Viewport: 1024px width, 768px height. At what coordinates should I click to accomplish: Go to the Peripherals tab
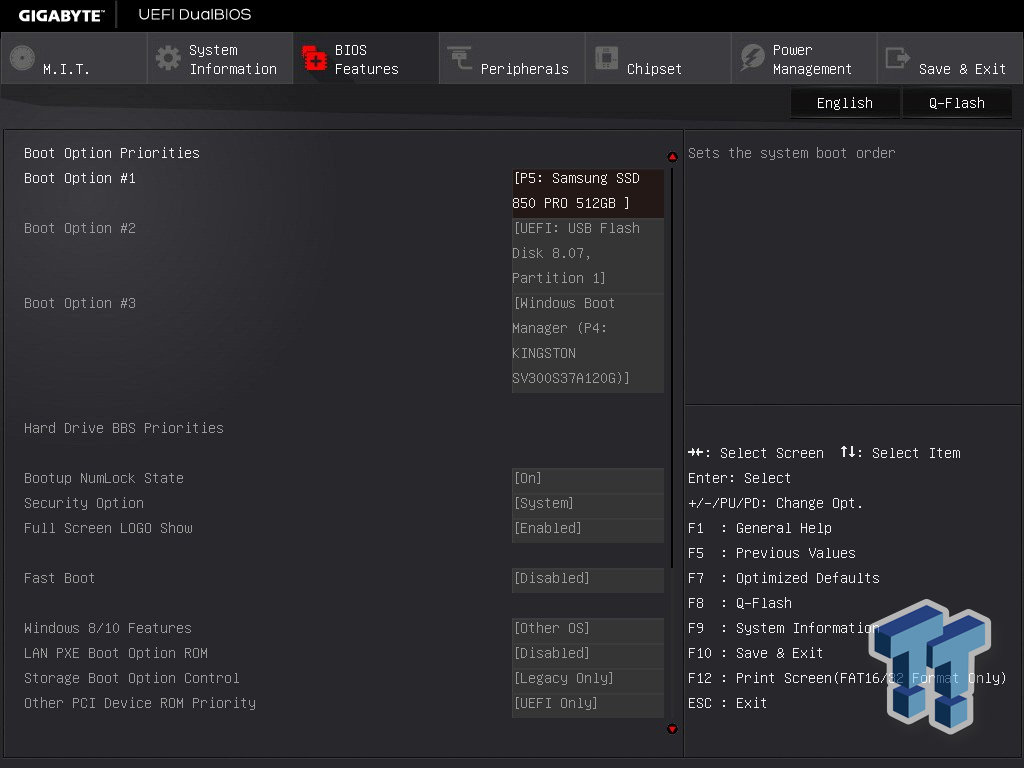click(x=513, y=58)
